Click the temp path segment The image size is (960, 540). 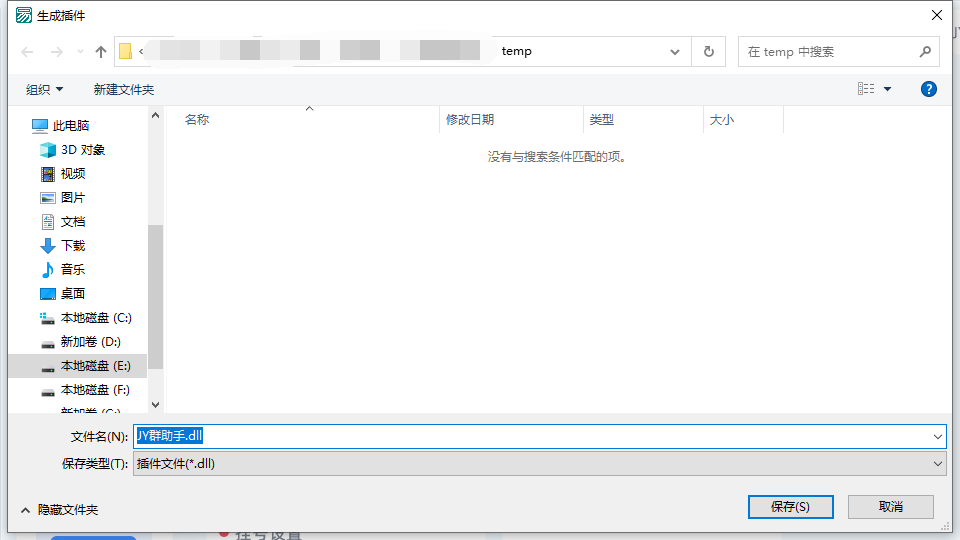click(x=516, y=51)
